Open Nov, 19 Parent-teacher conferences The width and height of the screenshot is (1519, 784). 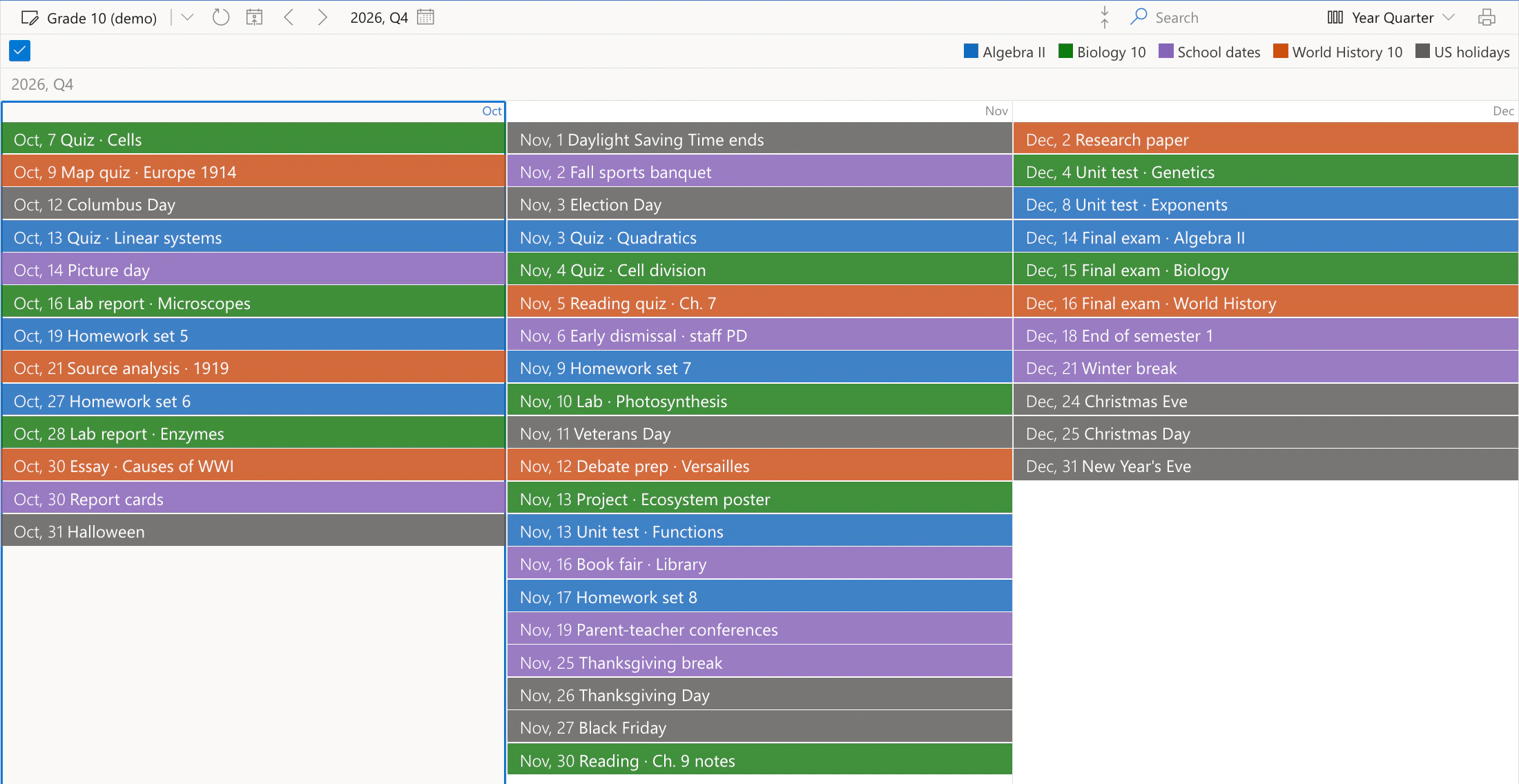coord(759,629)
